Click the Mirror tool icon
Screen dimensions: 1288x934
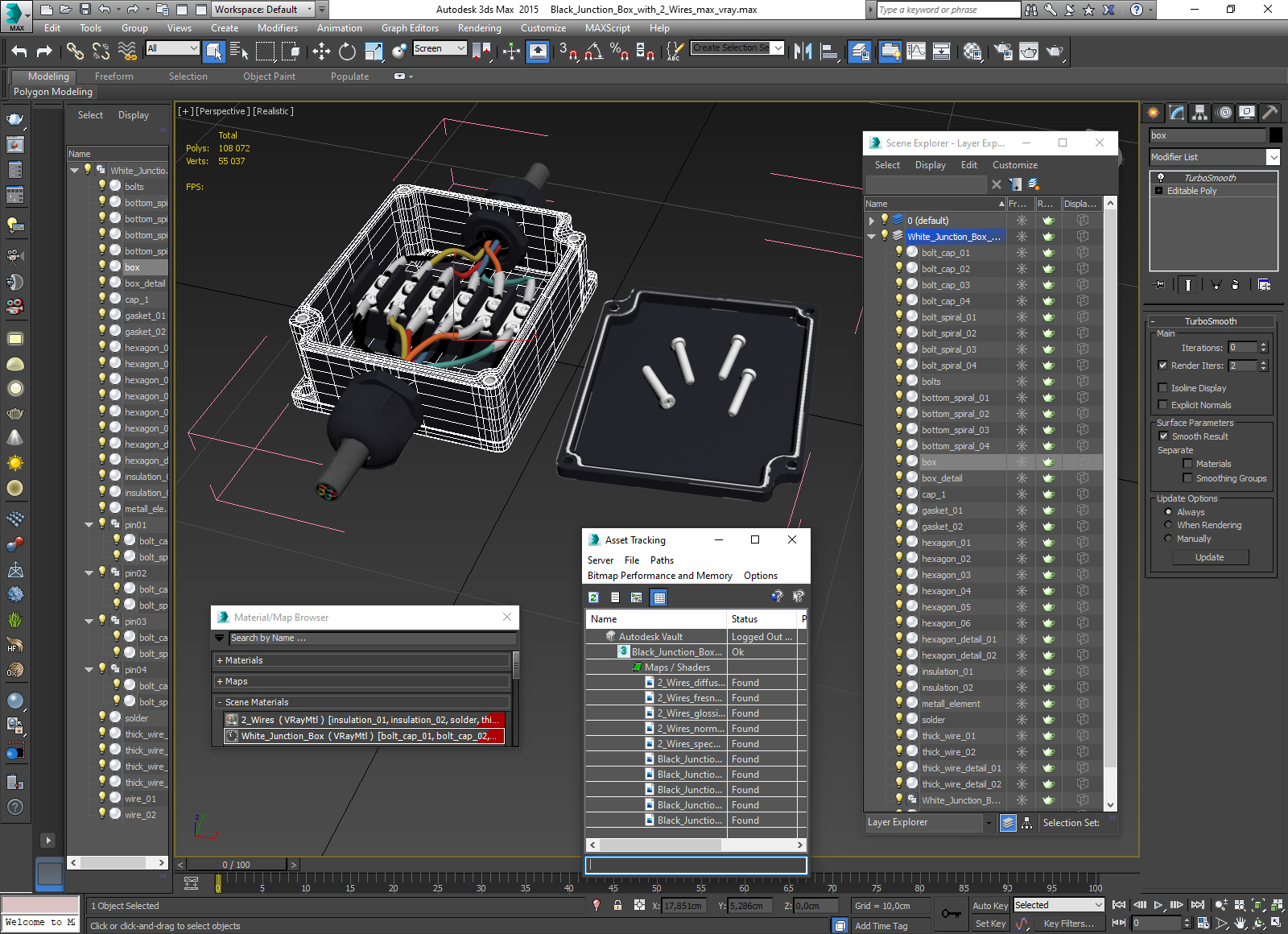point(803,52)
